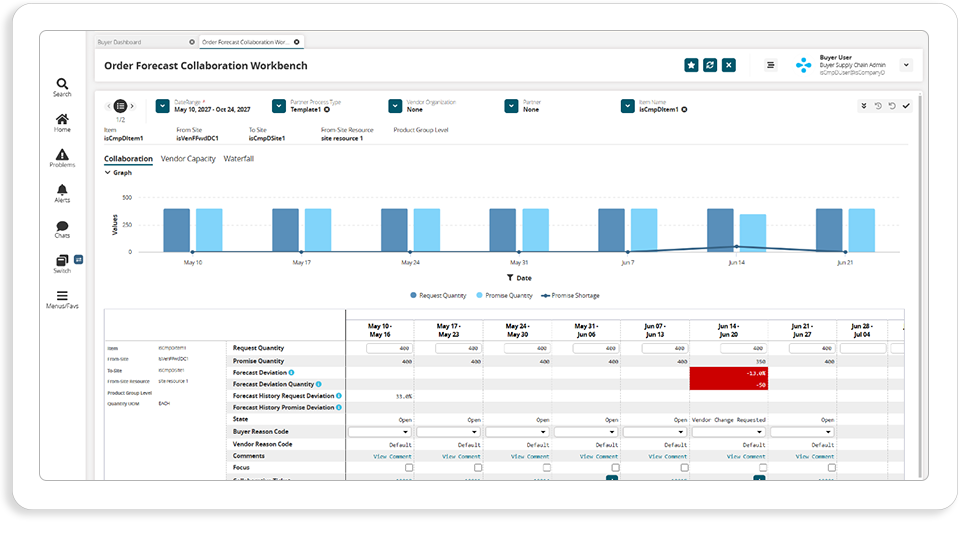Switch to the Vendor Capacity tab
The image size is (960, 540).
pyautogui.click(x=188, y=159)
